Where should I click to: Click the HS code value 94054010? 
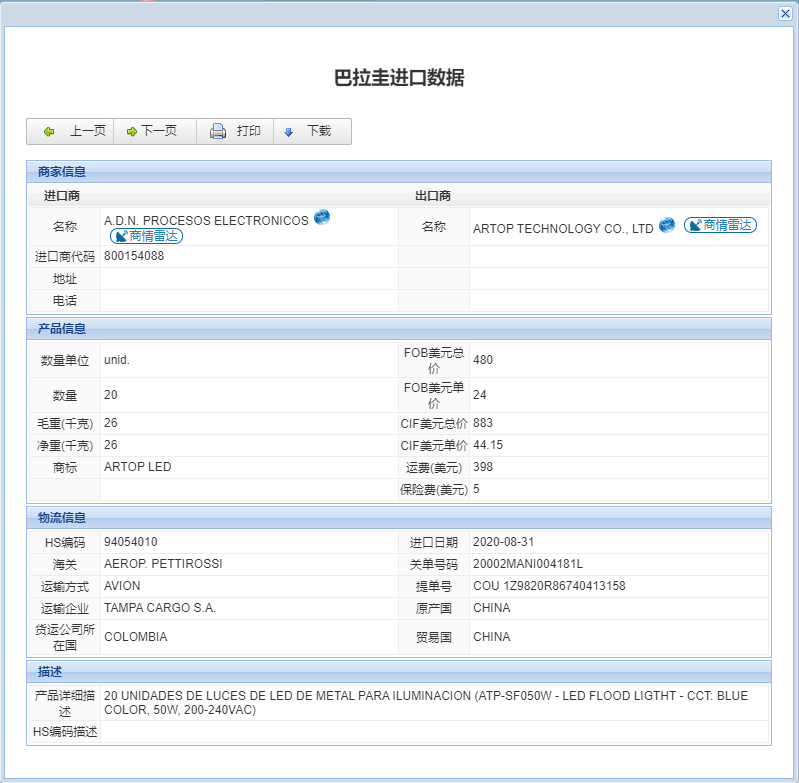(x=130, y=542)
